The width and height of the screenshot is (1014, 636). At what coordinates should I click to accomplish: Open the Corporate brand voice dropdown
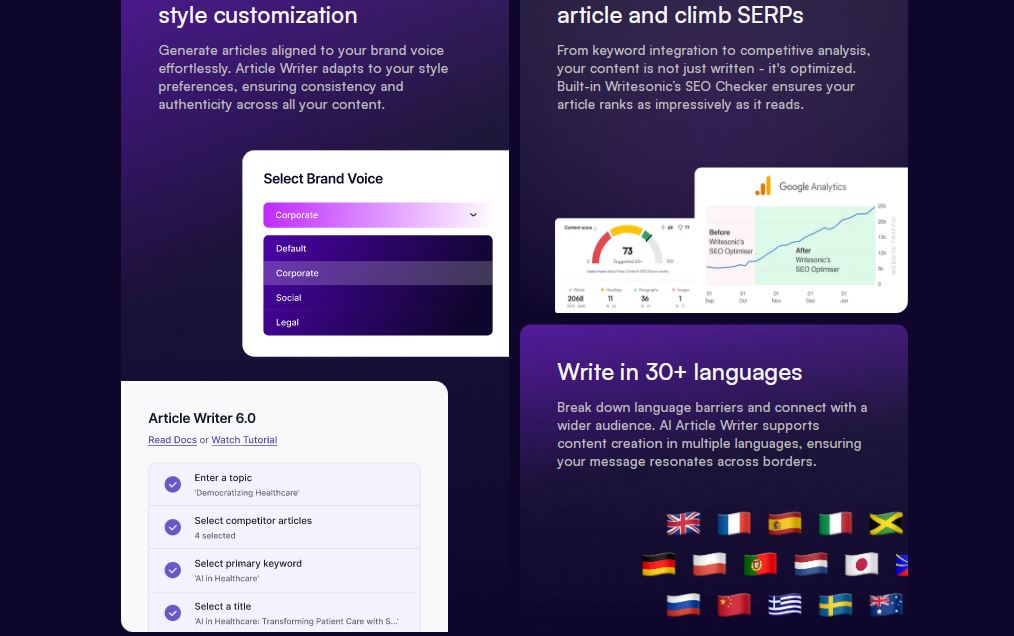click(x=378, y=215)
